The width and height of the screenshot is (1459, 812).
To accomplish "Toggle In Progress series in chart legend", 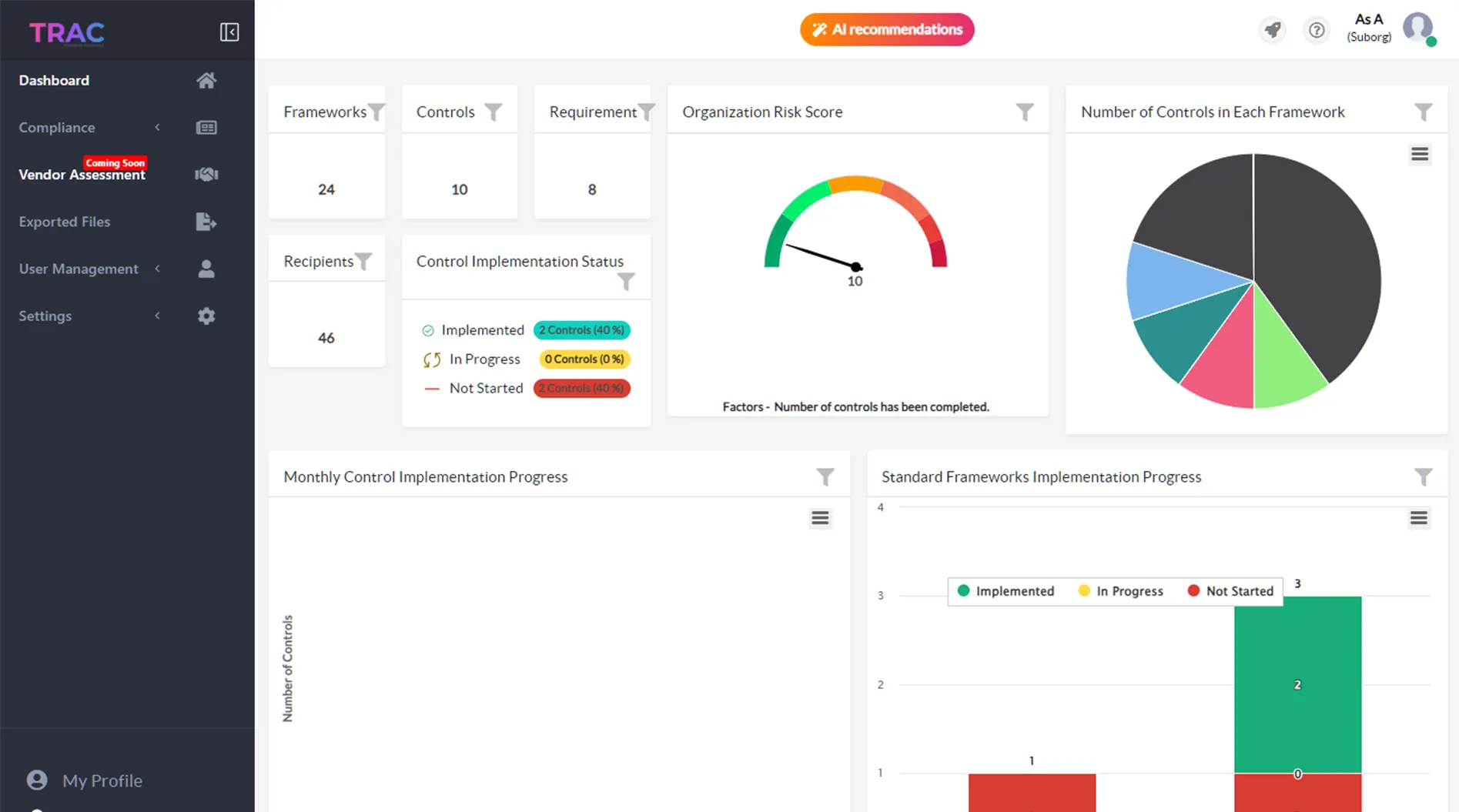I will coord(1120,591).
